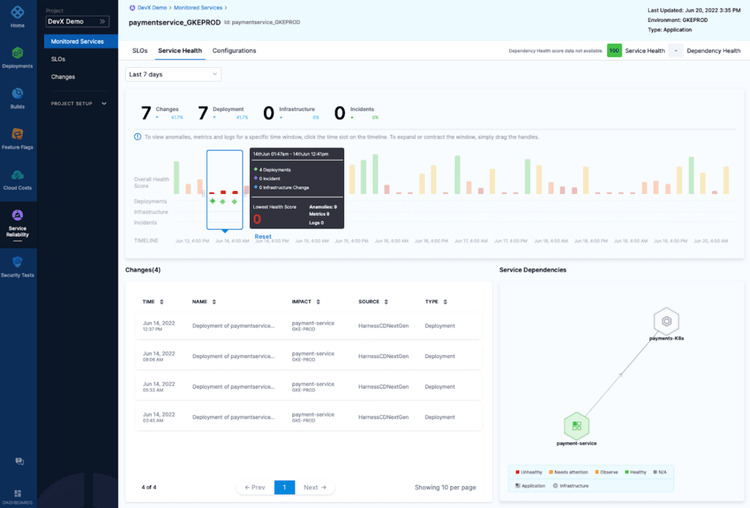Viewport: 750px width, 508px height.
Task: Open the Jun 14 12:37 PM deployment row
Action: coord(309,326)
